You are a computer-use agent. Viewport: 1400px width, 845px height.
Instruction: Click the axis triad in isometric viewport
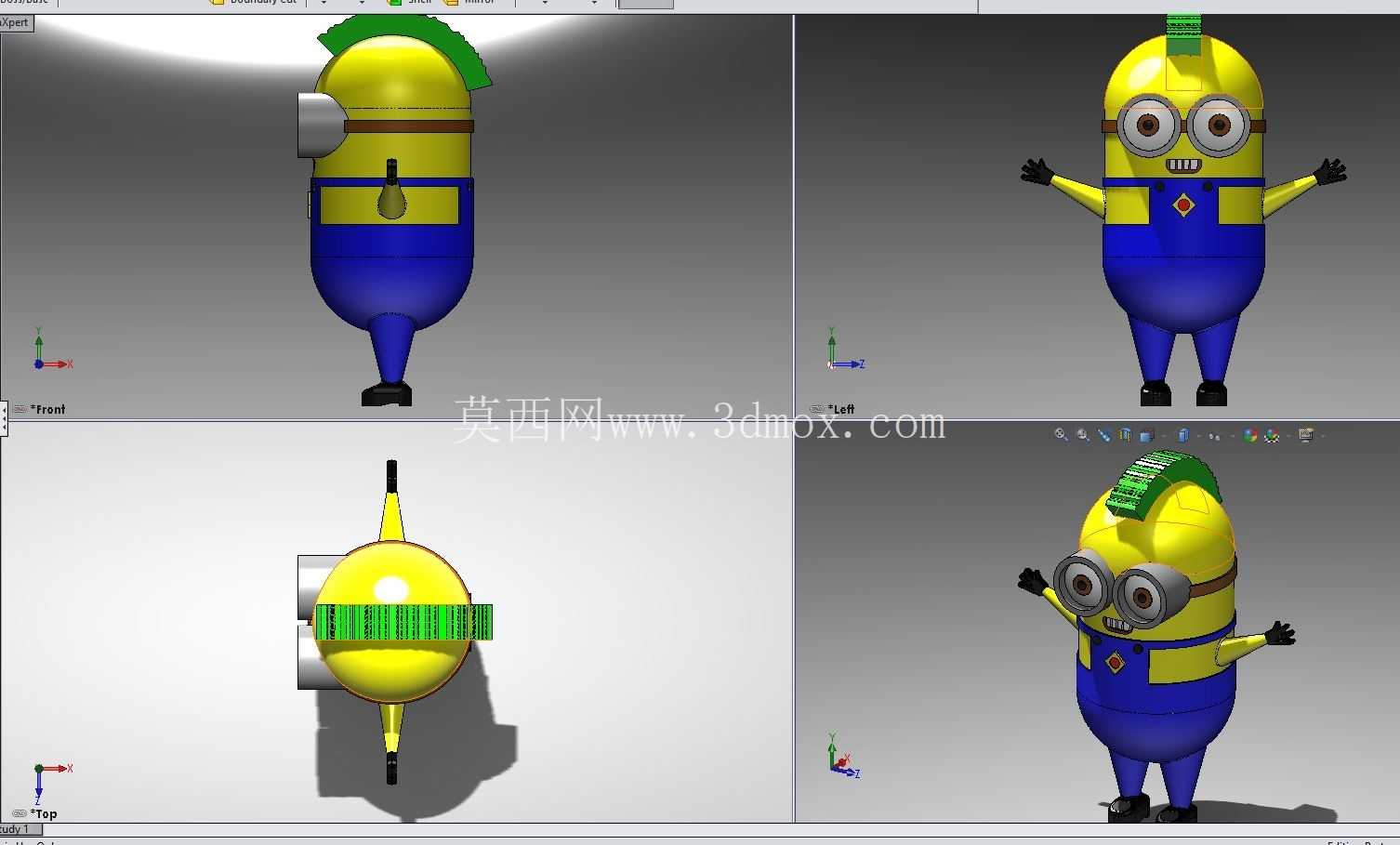point(843,757)
